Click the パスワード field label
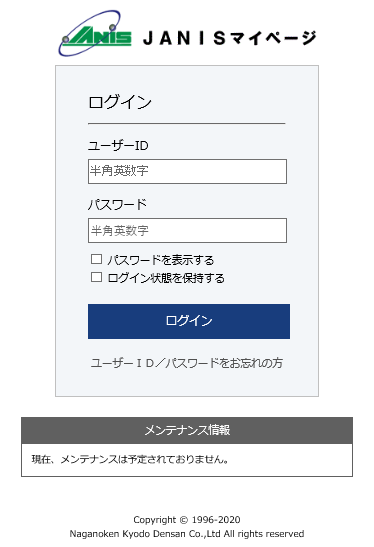 [x=118, y=204]
